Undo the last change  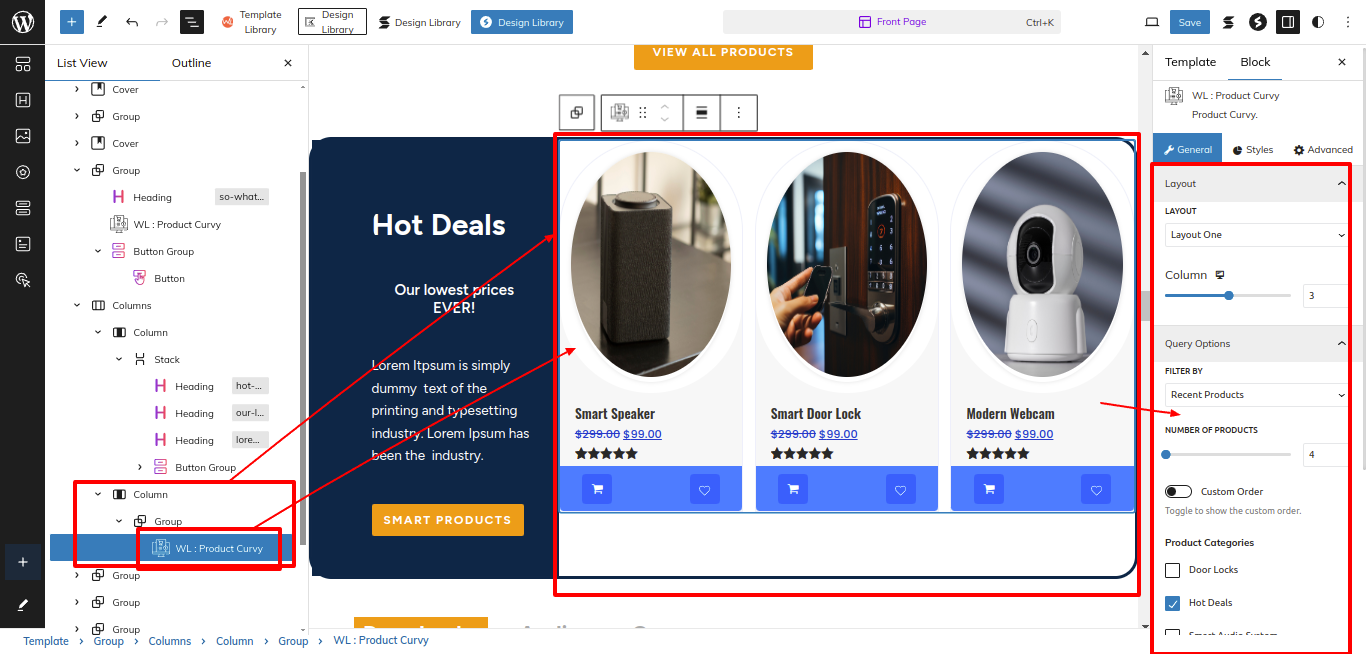132,22
